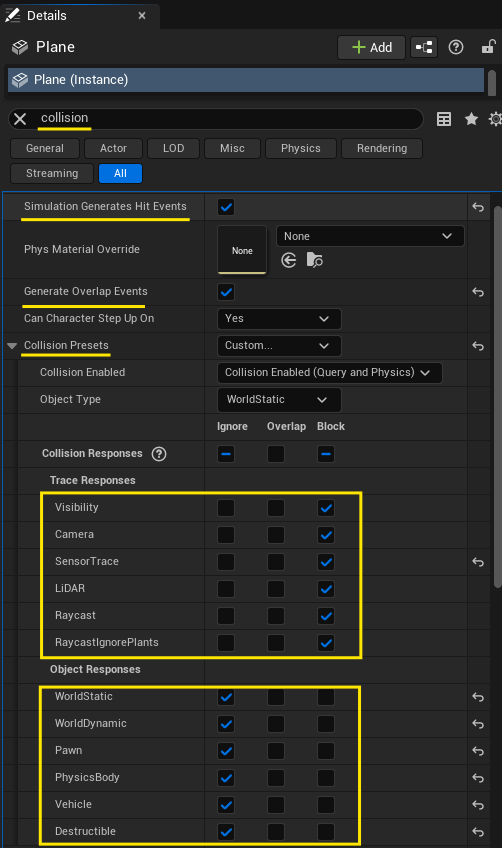Open the Collision Responses help icon
This screenshot has height=848, width=502.
[x=158, y=454]
